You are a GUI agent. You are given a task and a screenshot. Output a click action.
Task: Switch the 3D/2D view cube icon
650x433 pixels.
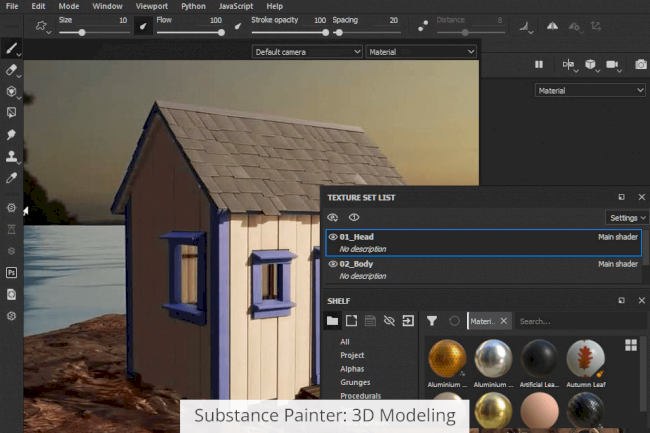pos(590,64)
